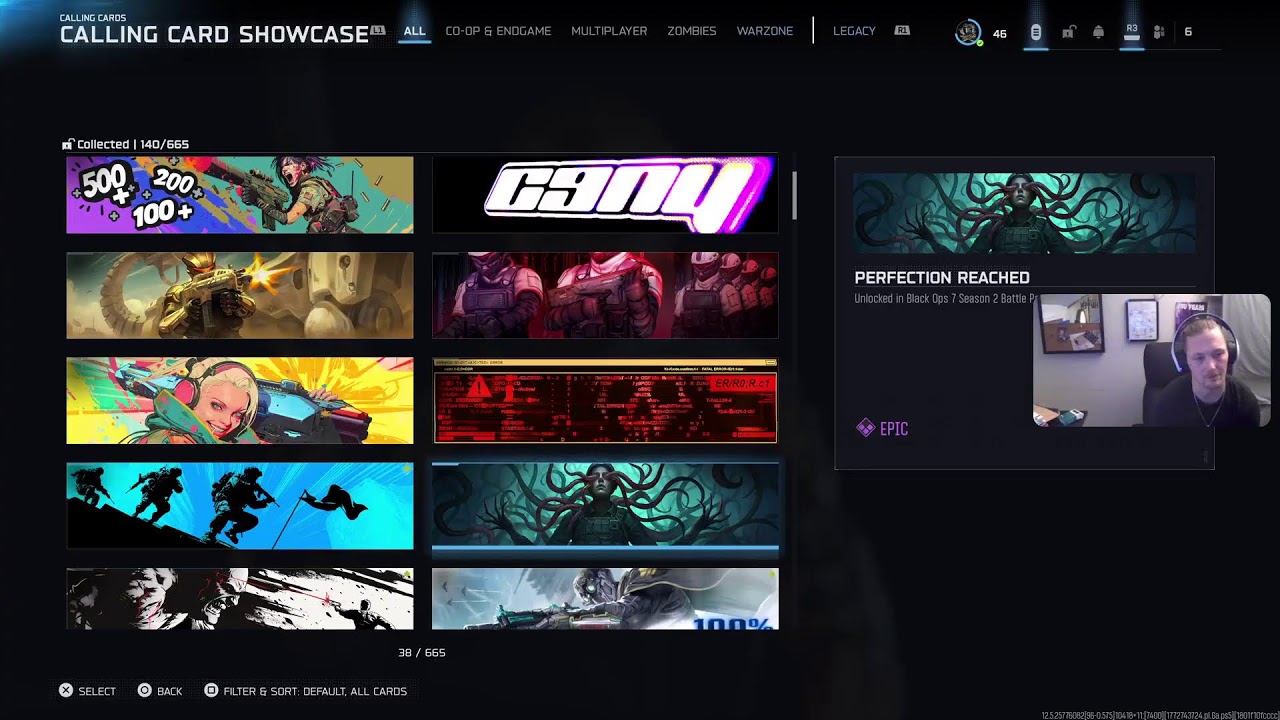Open the stacked menu icon in header
The image size is (1280, 720).
[1036, 32]
